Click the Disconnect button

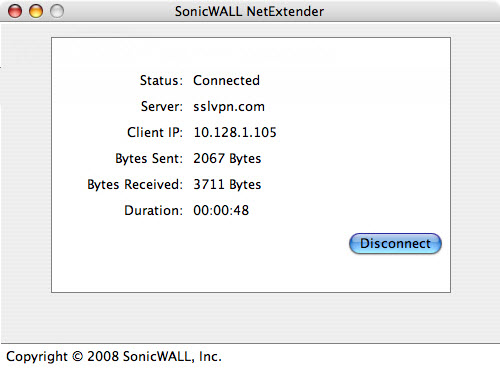(395, 244)
